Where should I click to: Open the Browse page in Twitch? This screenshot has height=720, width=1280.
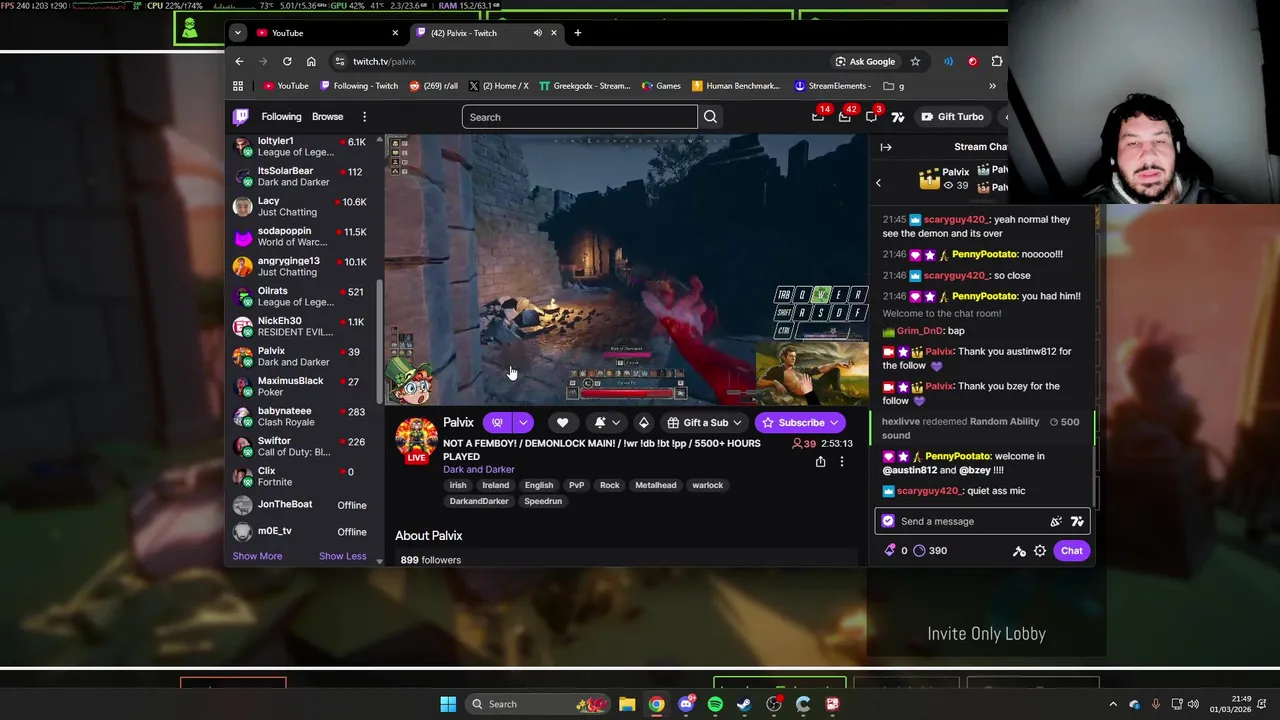point(327,117)
